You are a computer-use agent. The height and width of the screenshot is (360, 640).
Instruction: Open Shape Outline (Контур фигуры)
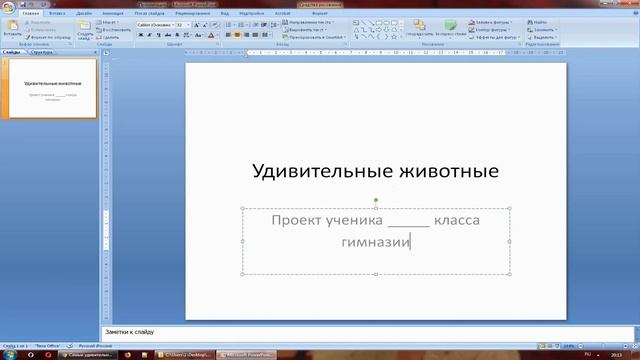tap(489, 30)
